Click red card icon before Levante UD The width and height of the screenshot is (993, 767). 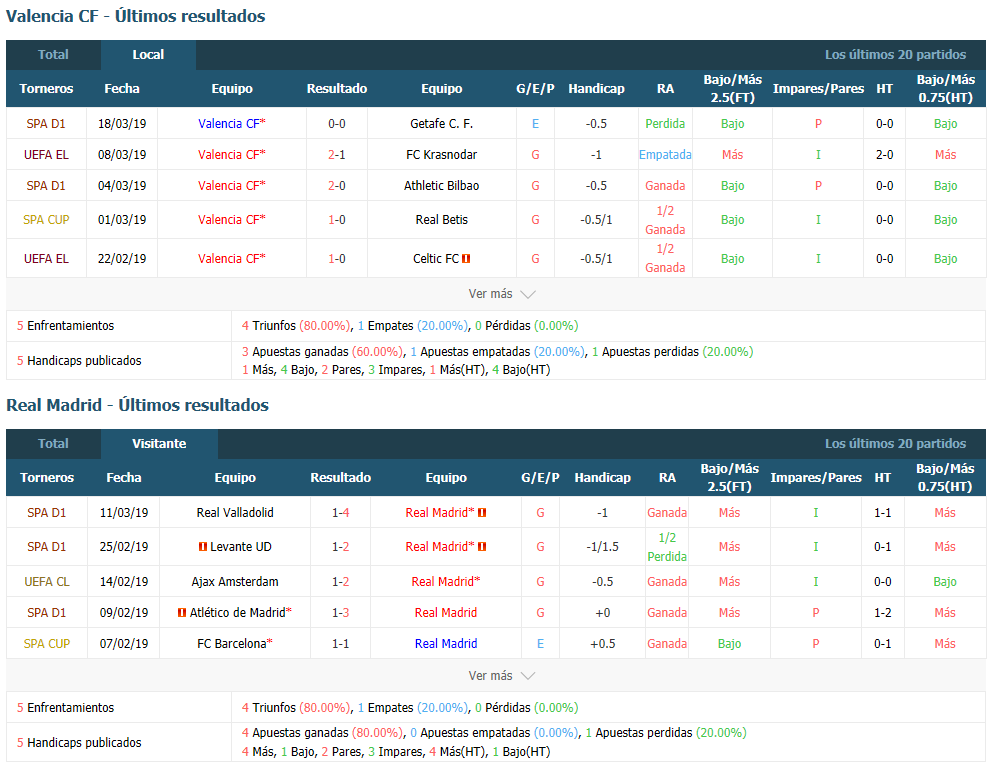tap(203, 547)
